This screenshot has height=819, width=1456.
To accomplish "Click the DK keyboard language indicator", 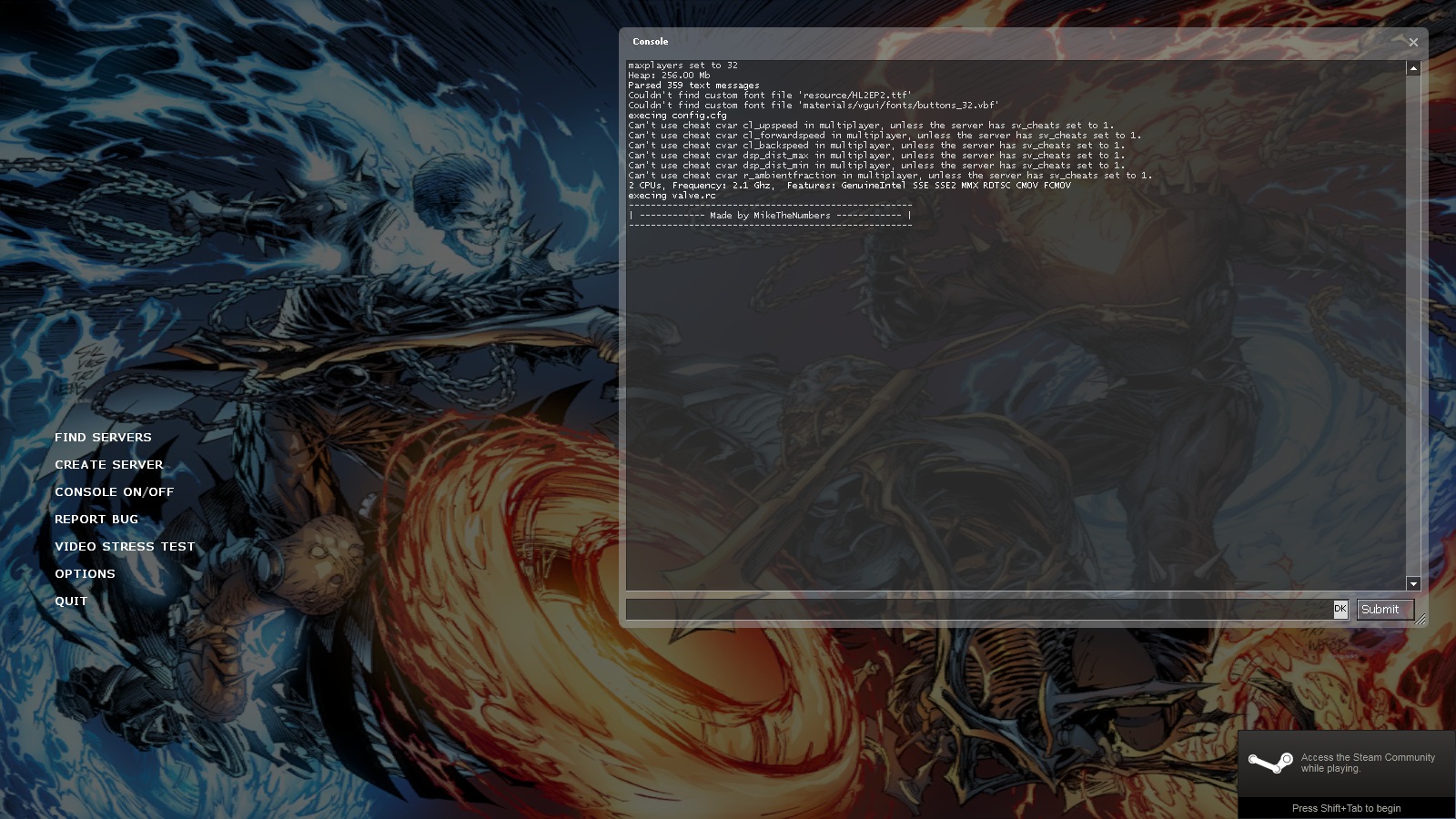I will 1340,609.
